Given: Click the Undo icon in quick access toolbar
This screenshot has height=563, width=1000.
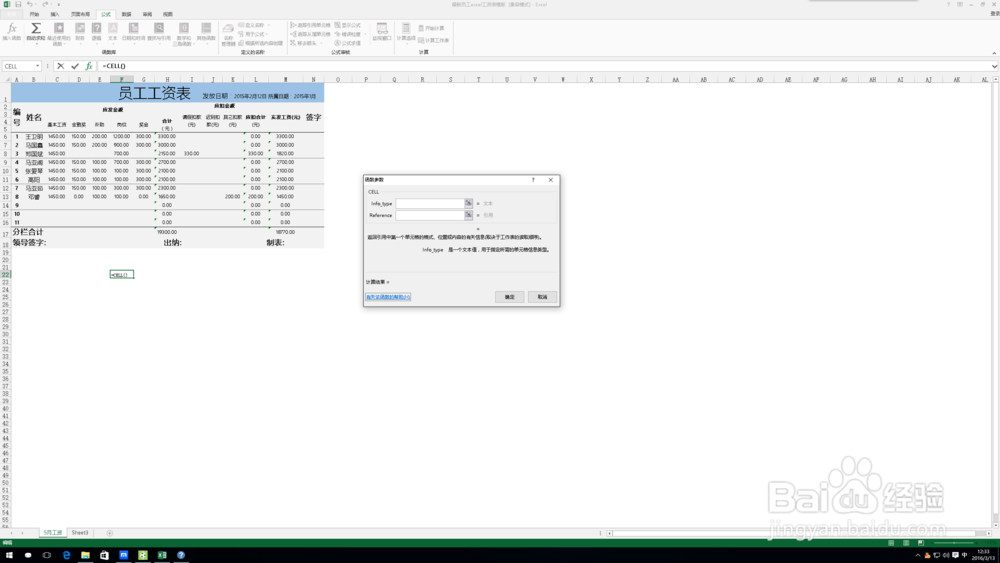Looking at the screenshot, I should (x=29, y=4).
